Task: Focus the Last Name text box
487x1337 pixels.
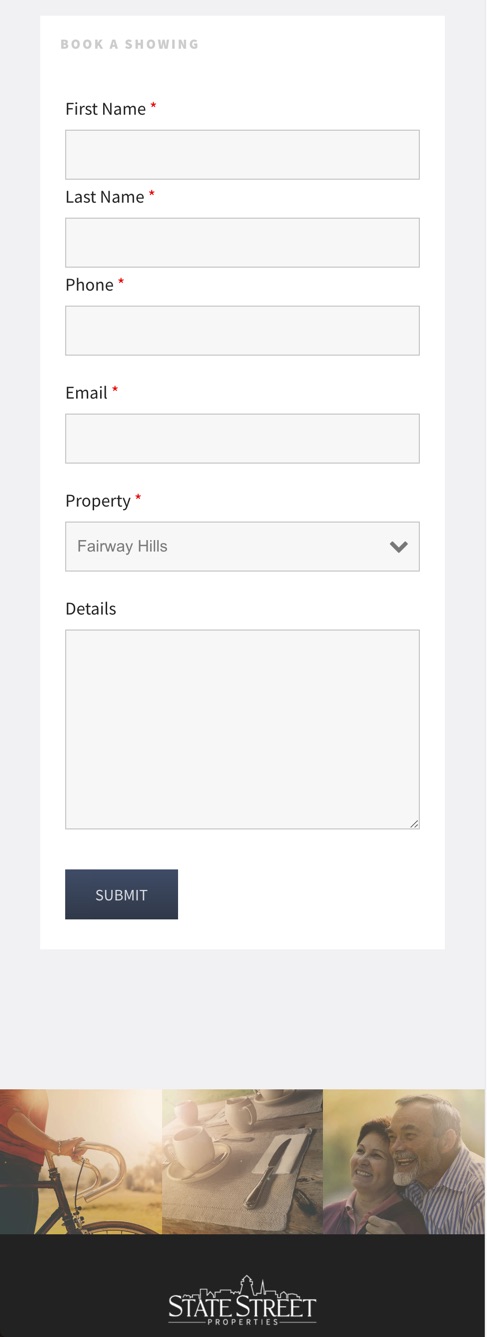Action: [x=242, y=243]
